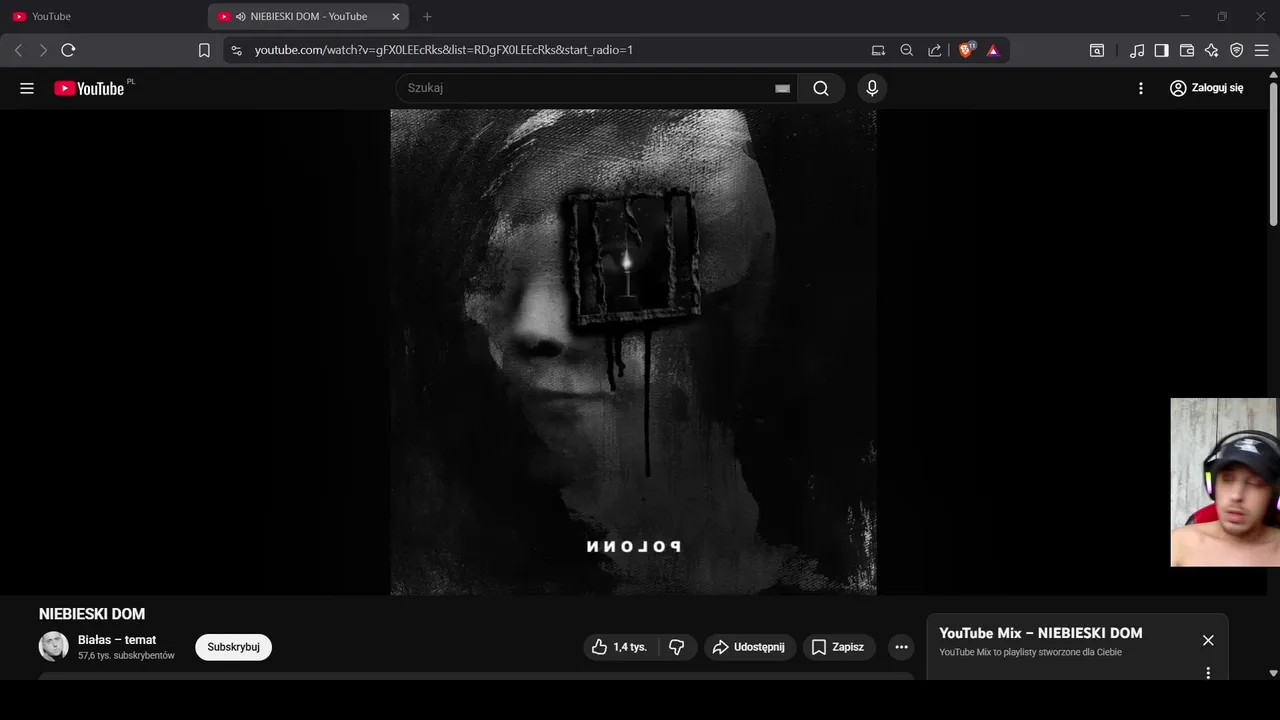Go back with browser back arrow
This screenshot has height=720, width=1280.
18,50
